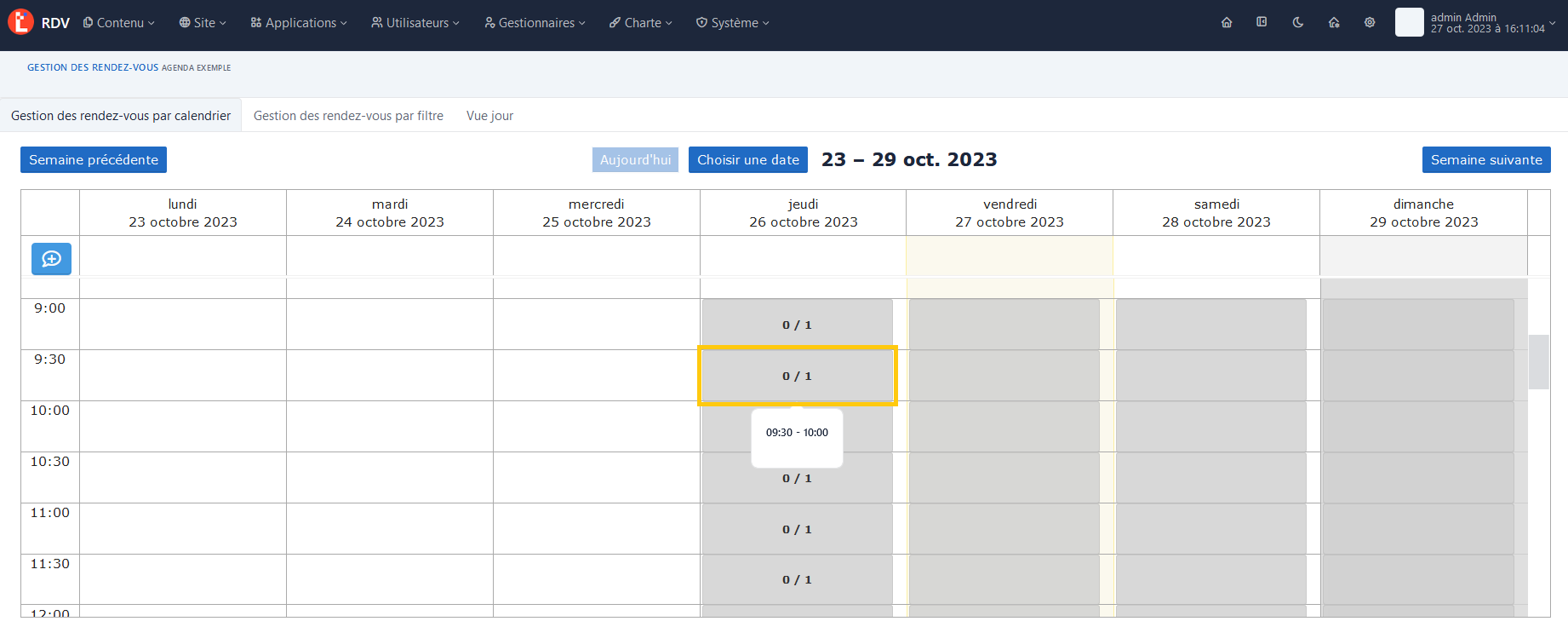
Task: Open the Utilisateurs menu
Action: coord(415,23)
